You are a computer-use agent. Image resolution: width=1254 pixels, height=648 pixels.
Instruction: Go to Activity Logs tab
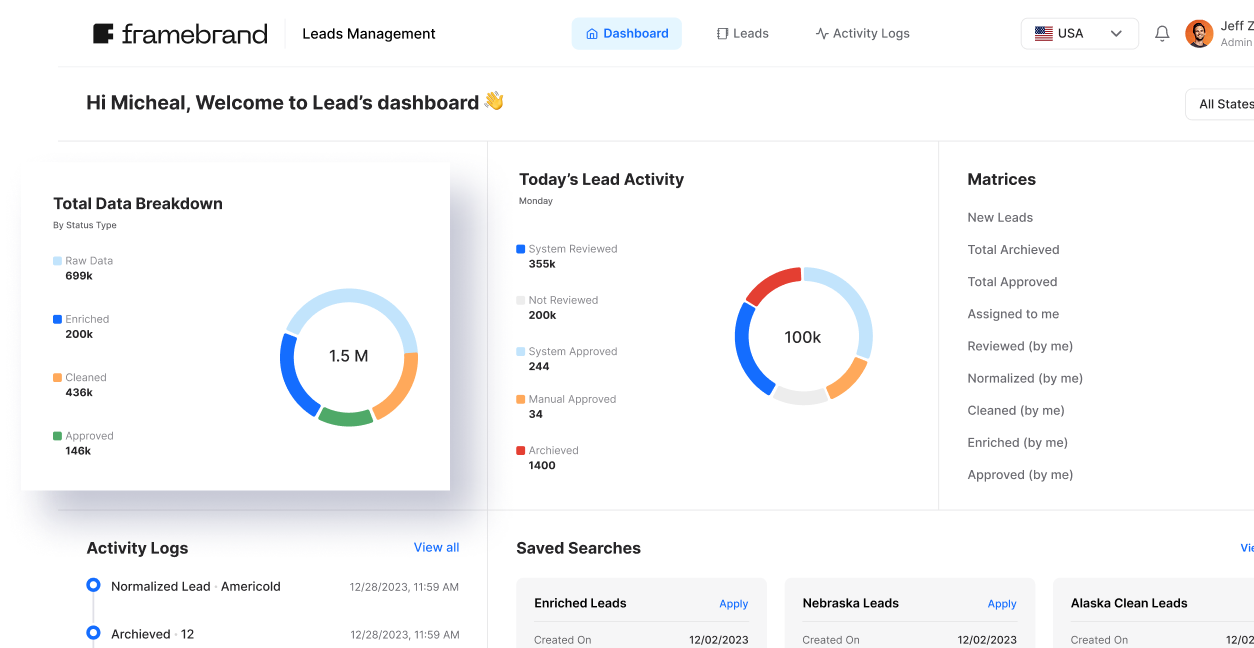pos(862,34)
